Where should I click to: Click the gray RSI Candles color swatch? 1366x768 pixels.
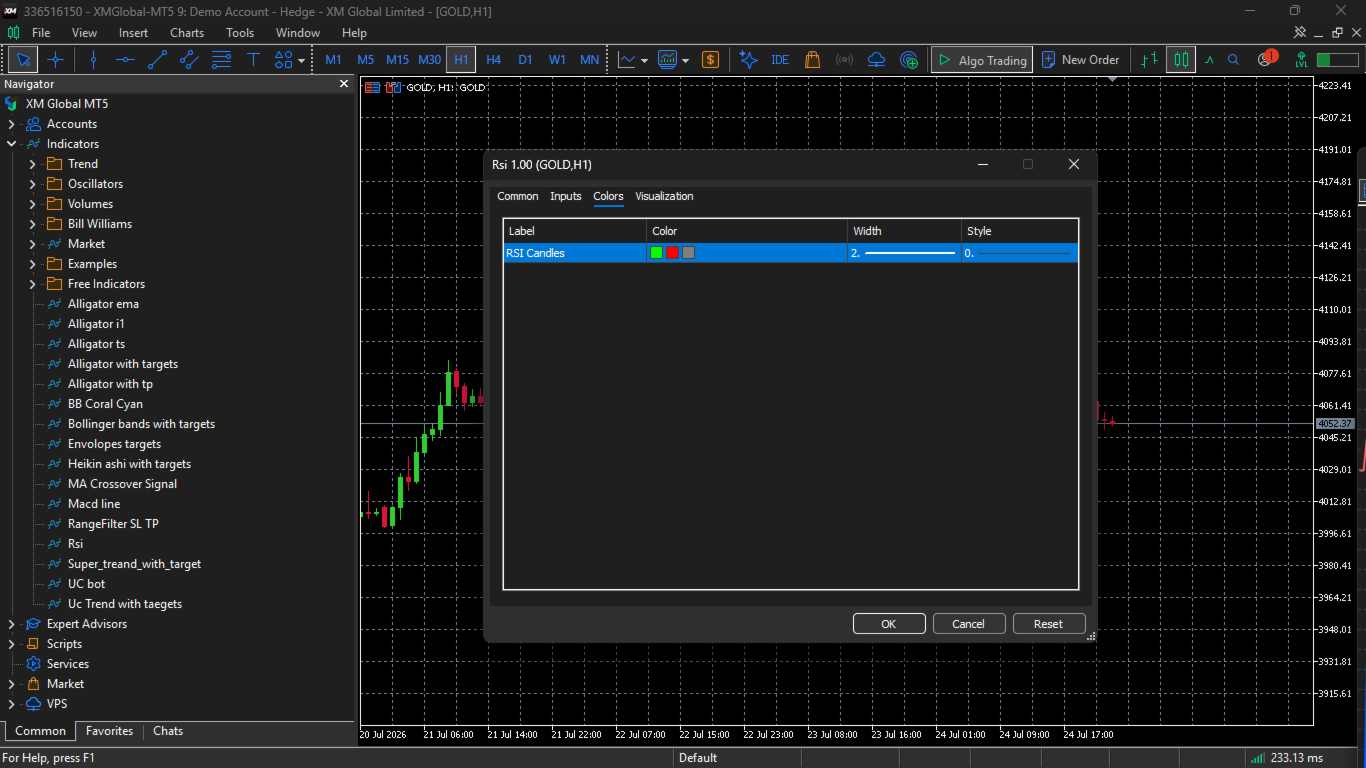(689, 253)
